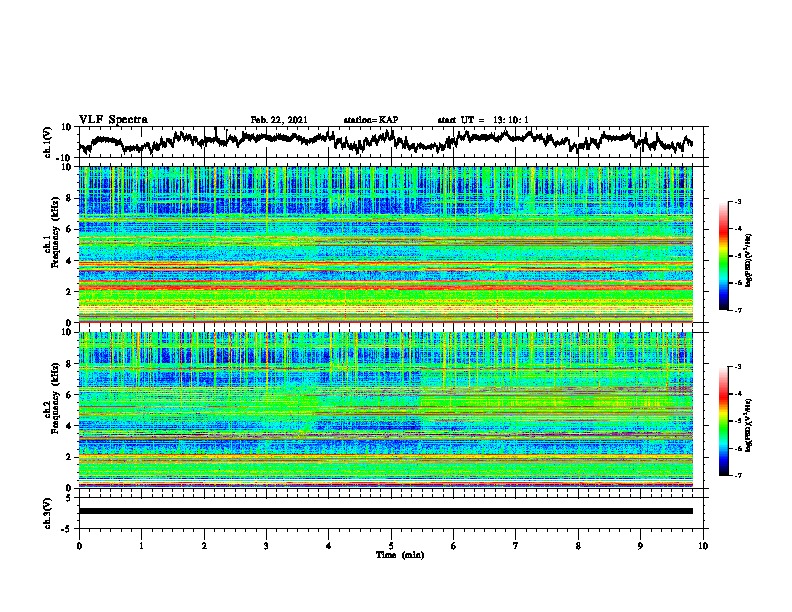This screenshot has width=792, height=612.
Task: Click the ch.2 spectrogram color bar
Action: point(723,421)
